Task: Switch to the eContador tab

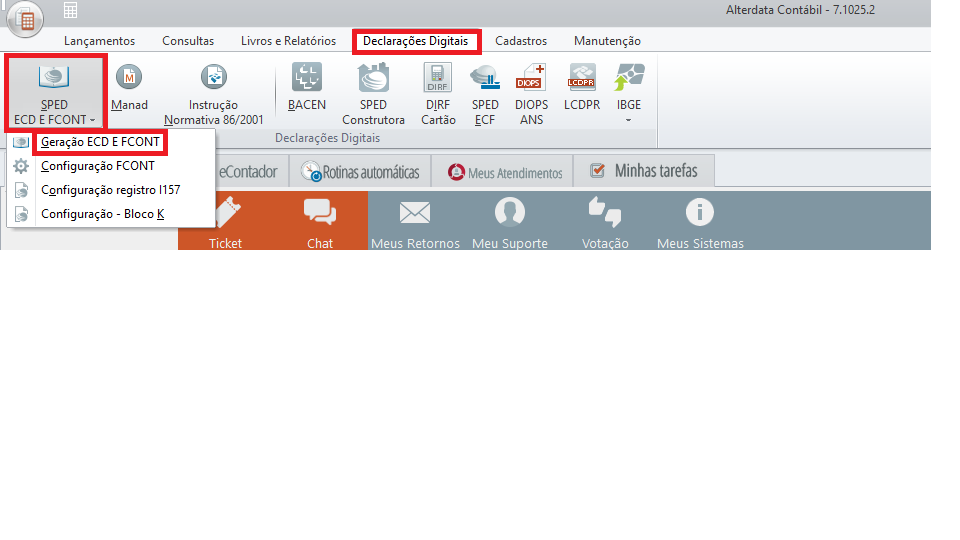Action: tap(248, 171)
